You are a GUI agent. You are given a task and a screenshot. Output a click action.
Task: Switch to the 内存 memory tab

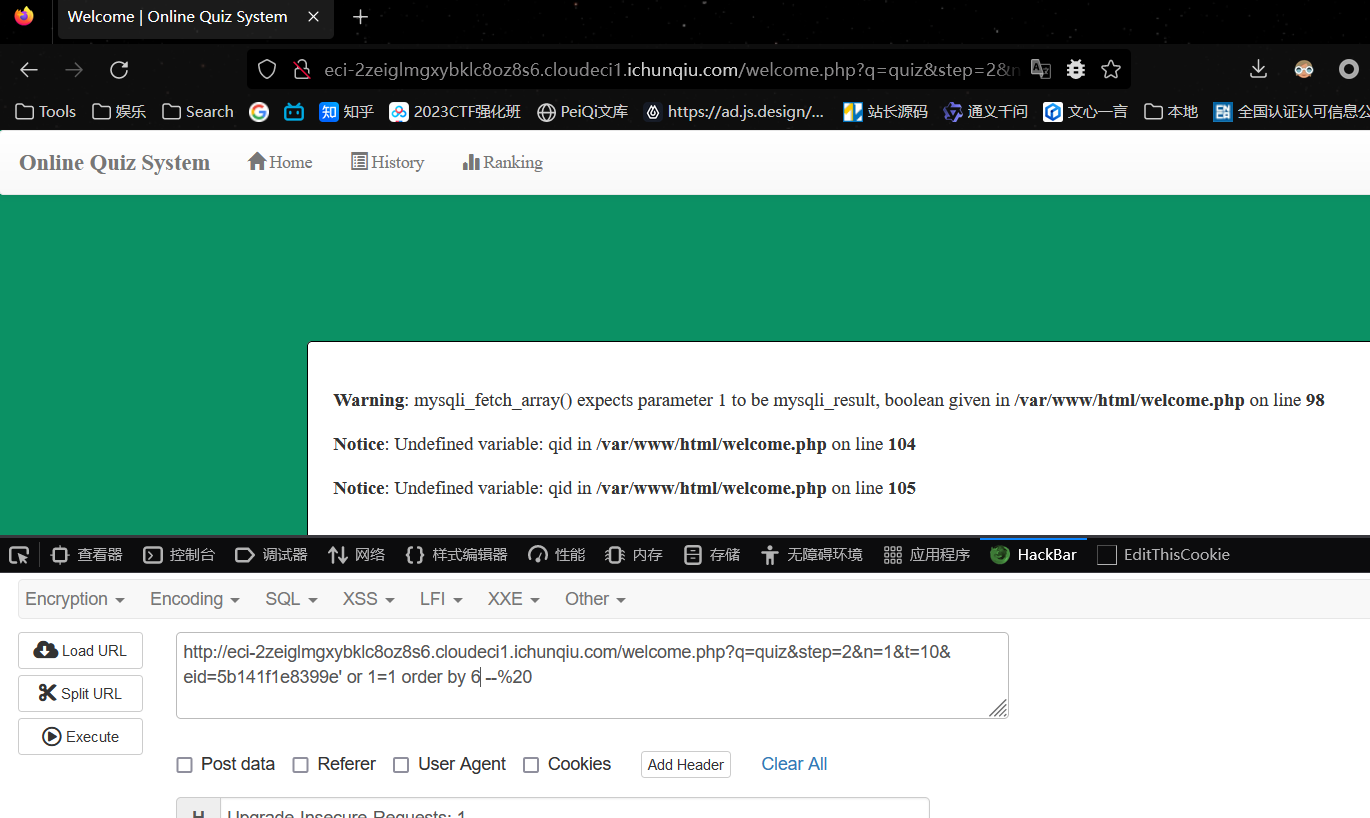coord(634,555)
